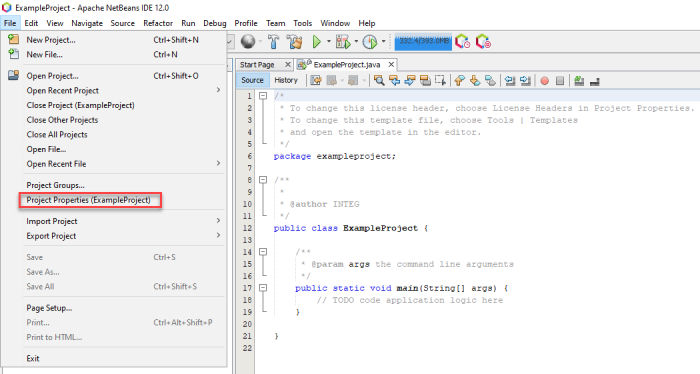Viewport: 700px width, 374px height.
Task: Click the Build Project hammer icon
Action: click(273, 42)
